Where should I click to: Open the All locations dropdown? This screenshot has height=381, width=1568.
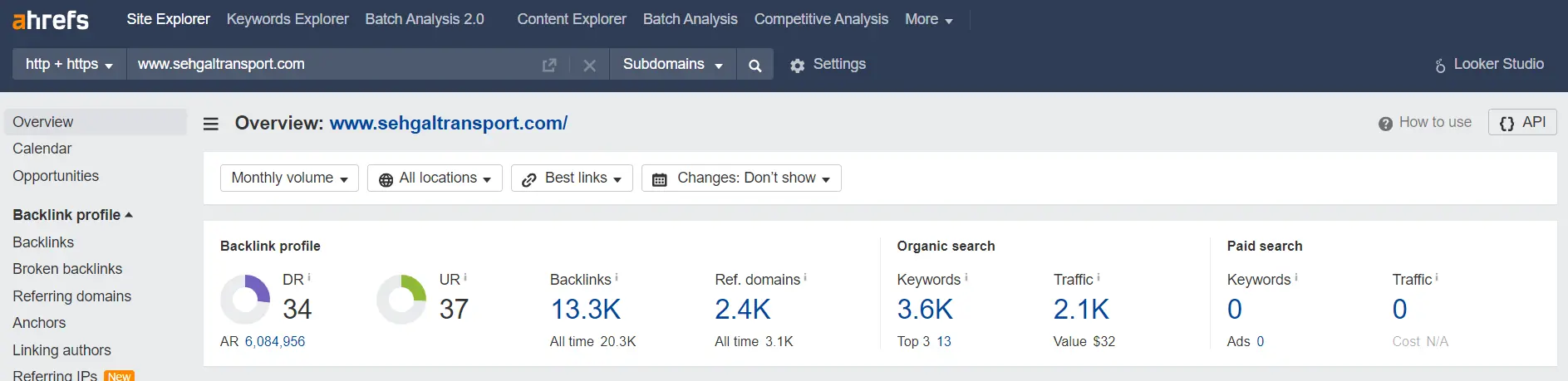click(x=435, y=178)
